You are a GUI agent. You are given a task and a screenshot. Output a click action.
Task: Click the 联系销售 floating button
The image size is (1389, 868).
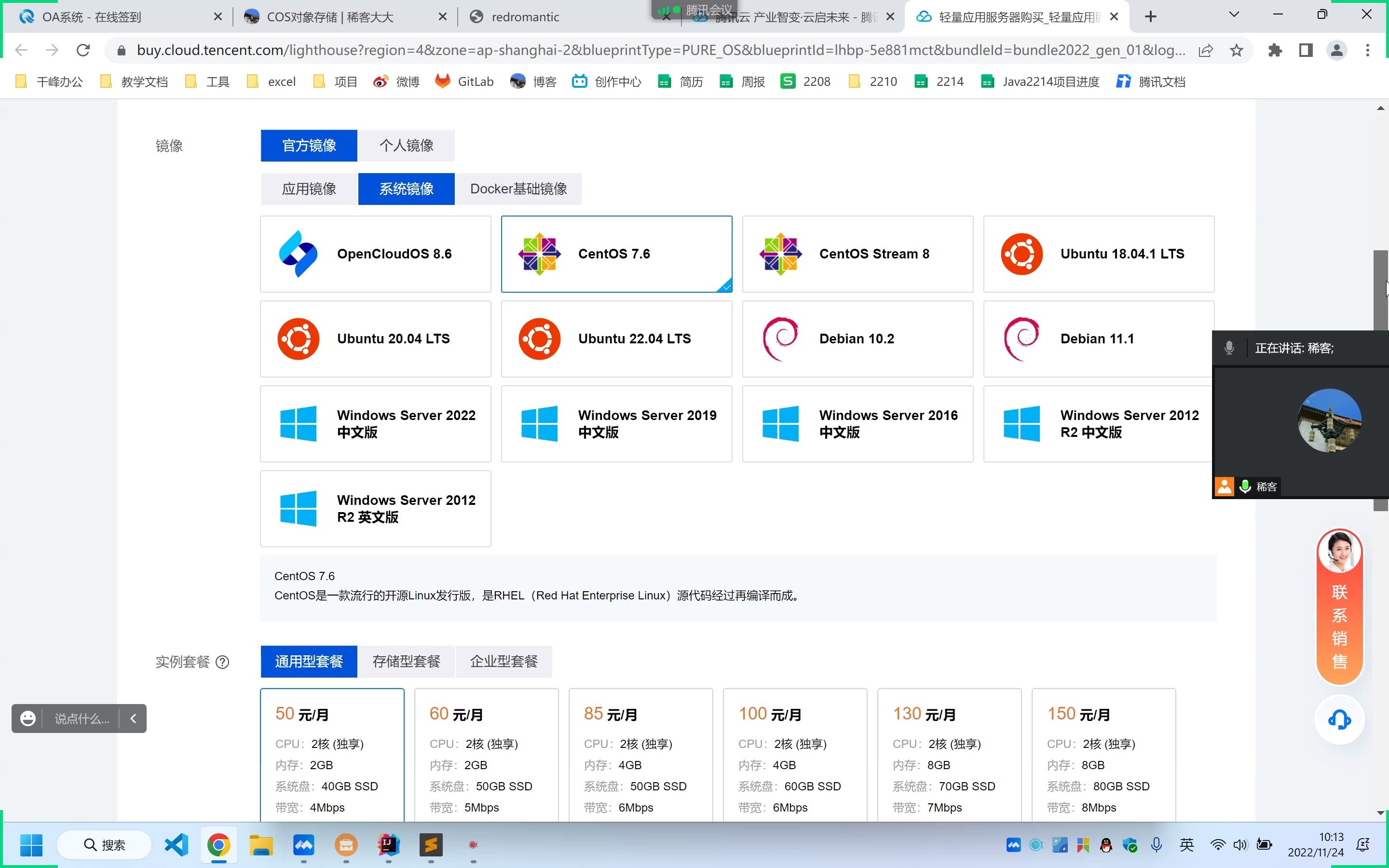click(x=1340, y=607)
